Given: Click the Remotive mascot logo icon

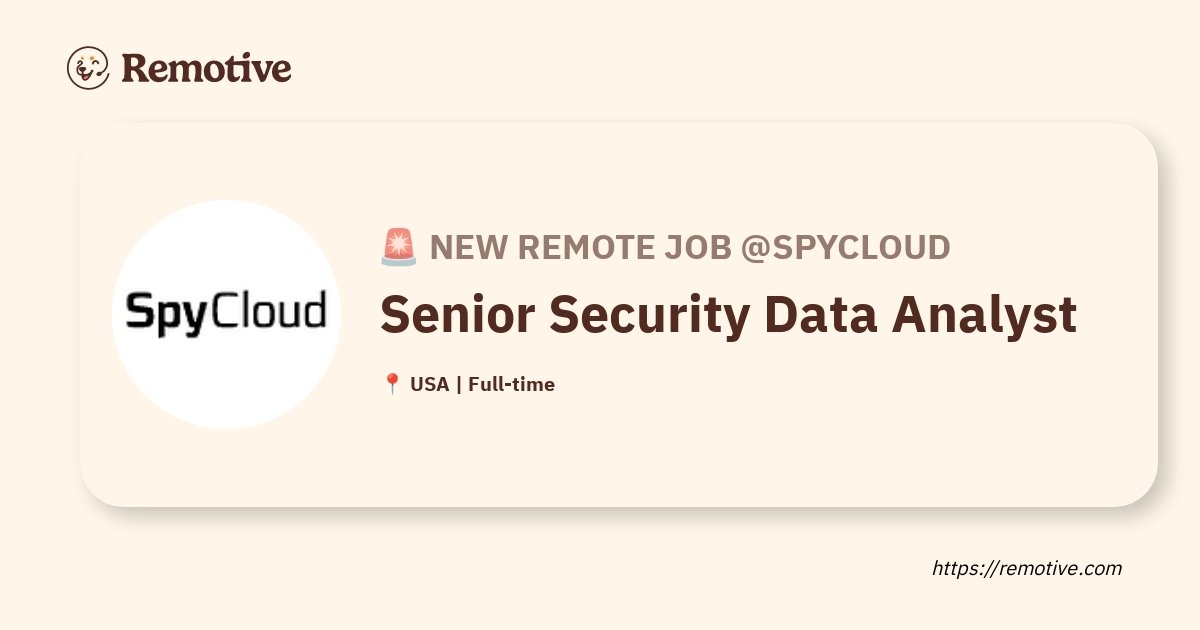Looking at the screenshot, I should tap(88, 68).
